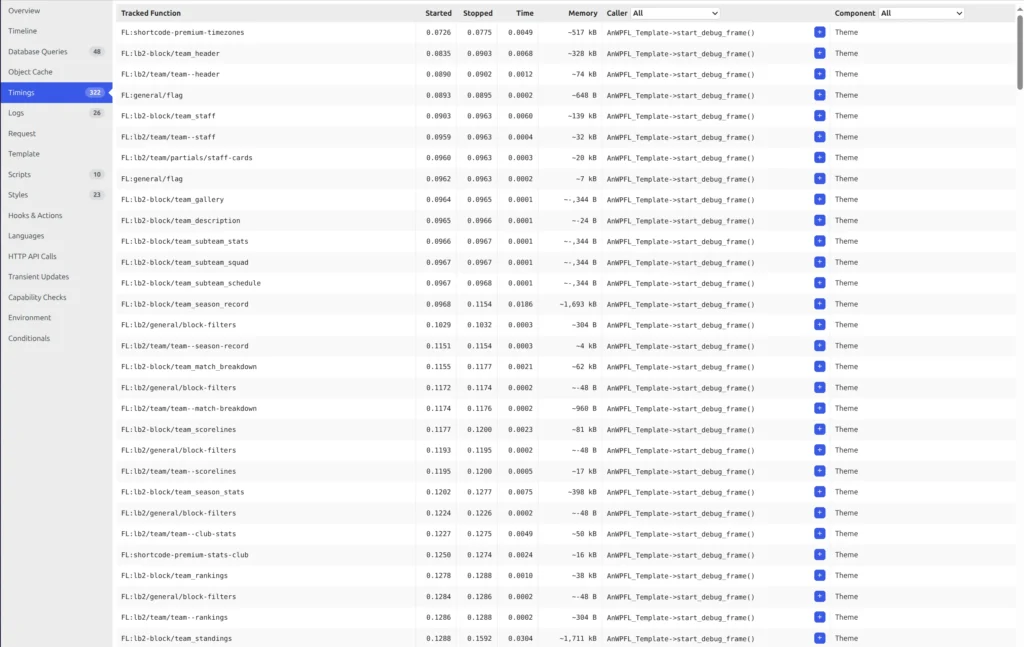The height and width of the screenshot is (647, 1024).
Task: Click the ~1,711 kB memory value
Action: click(578, 639)
